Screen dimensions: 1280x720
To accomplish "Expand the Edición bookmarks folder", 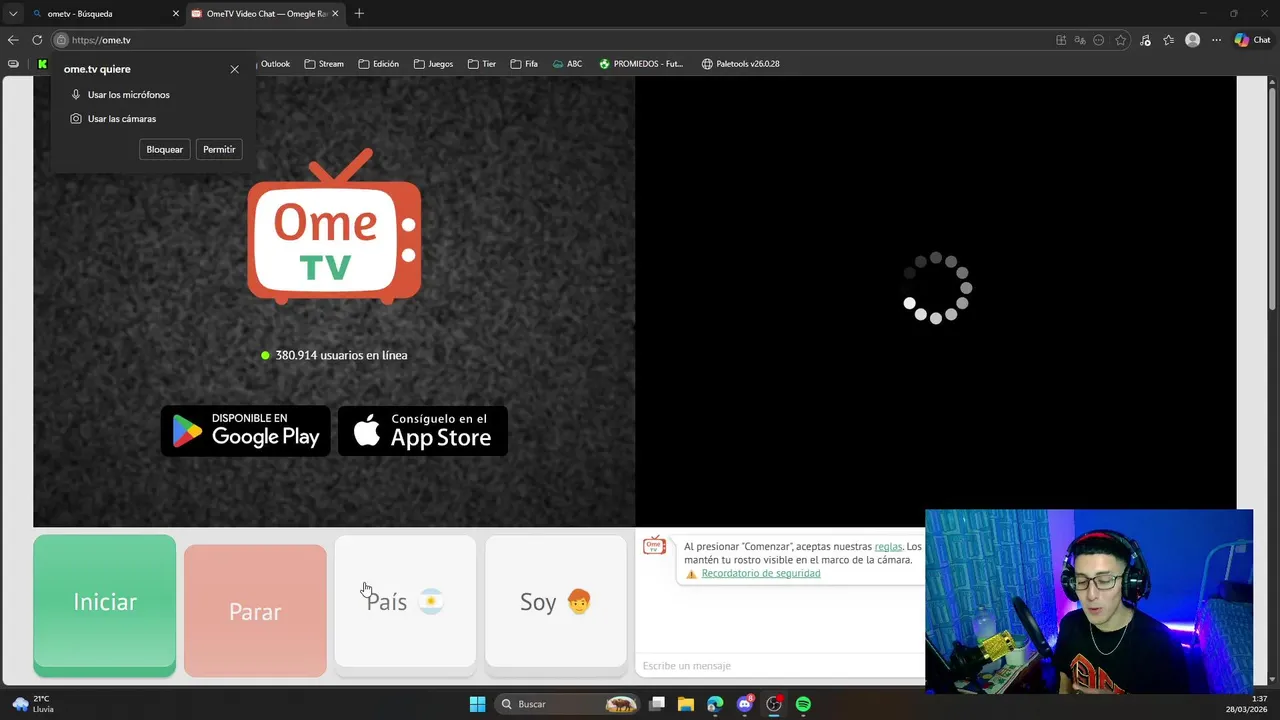I will (378, 64).
